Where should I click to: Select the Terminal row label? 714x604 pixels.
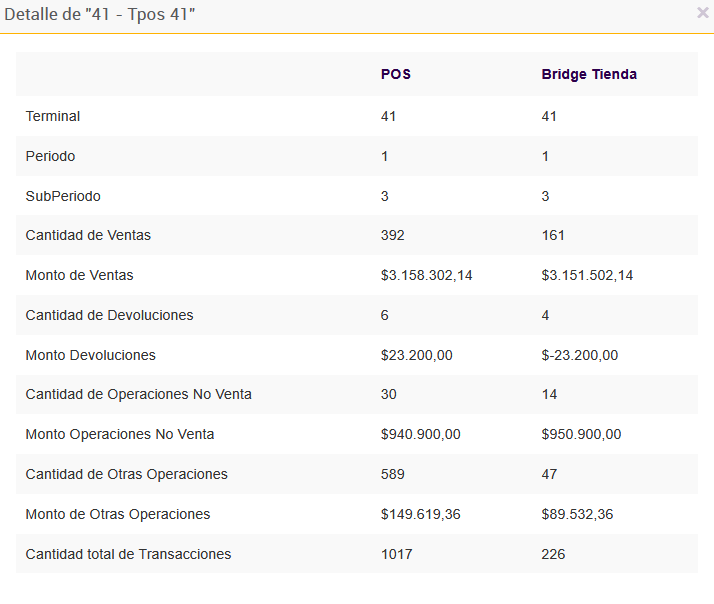pyautogui.click(x=53, y=116)
